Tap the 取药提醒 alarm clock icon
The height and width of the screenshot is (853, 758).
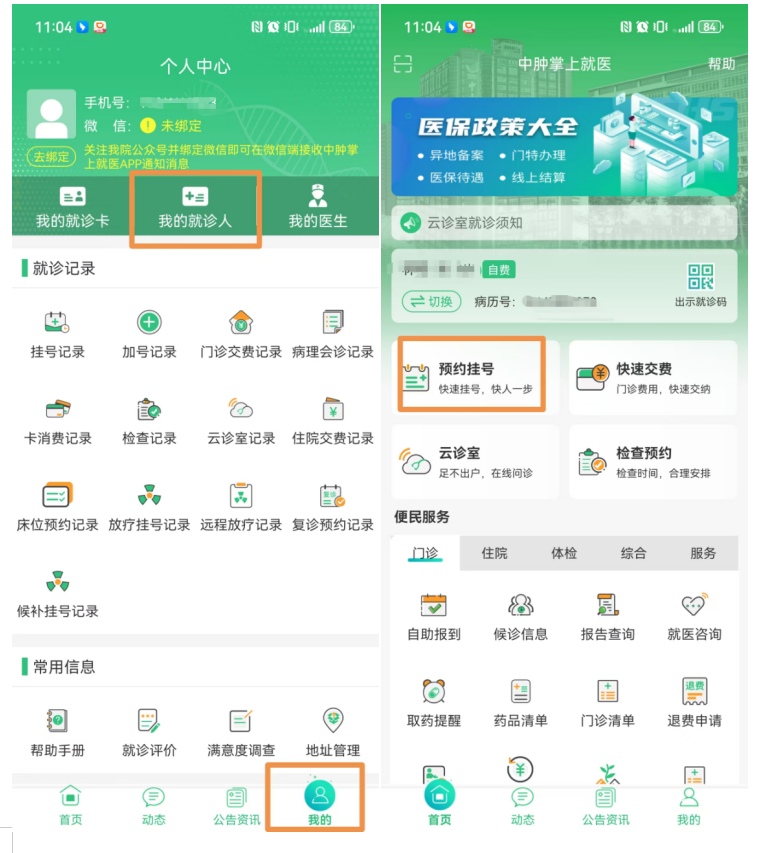434,691
